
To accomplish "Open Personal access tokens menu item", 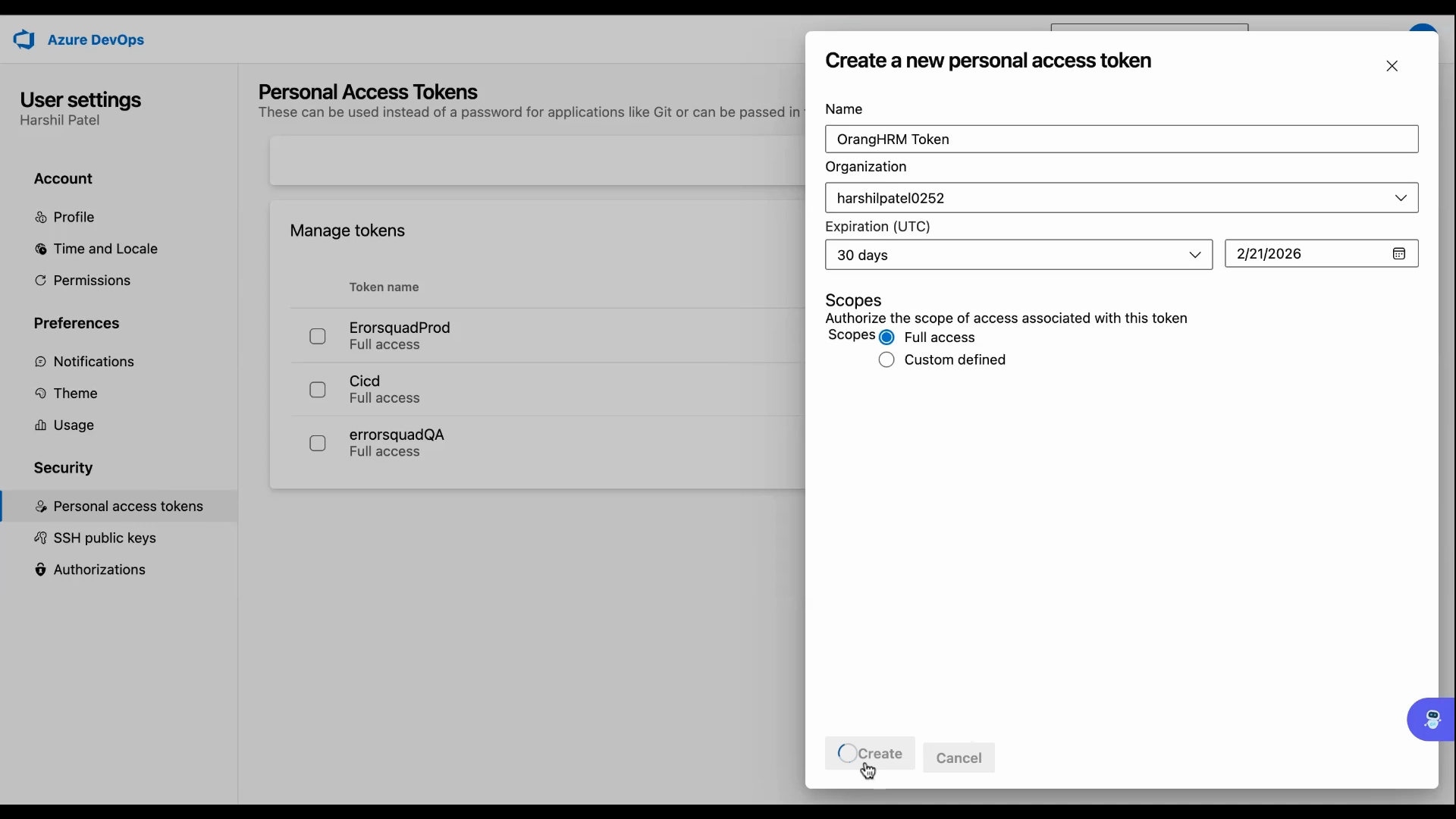I will [x=128, y=507].
